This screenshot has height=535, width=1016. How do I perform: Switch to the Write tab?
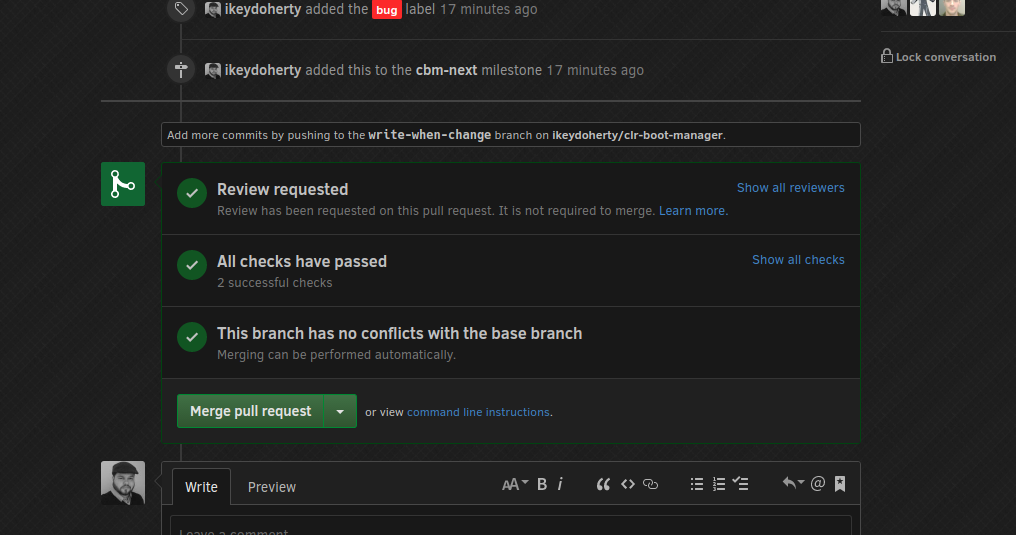202,486
